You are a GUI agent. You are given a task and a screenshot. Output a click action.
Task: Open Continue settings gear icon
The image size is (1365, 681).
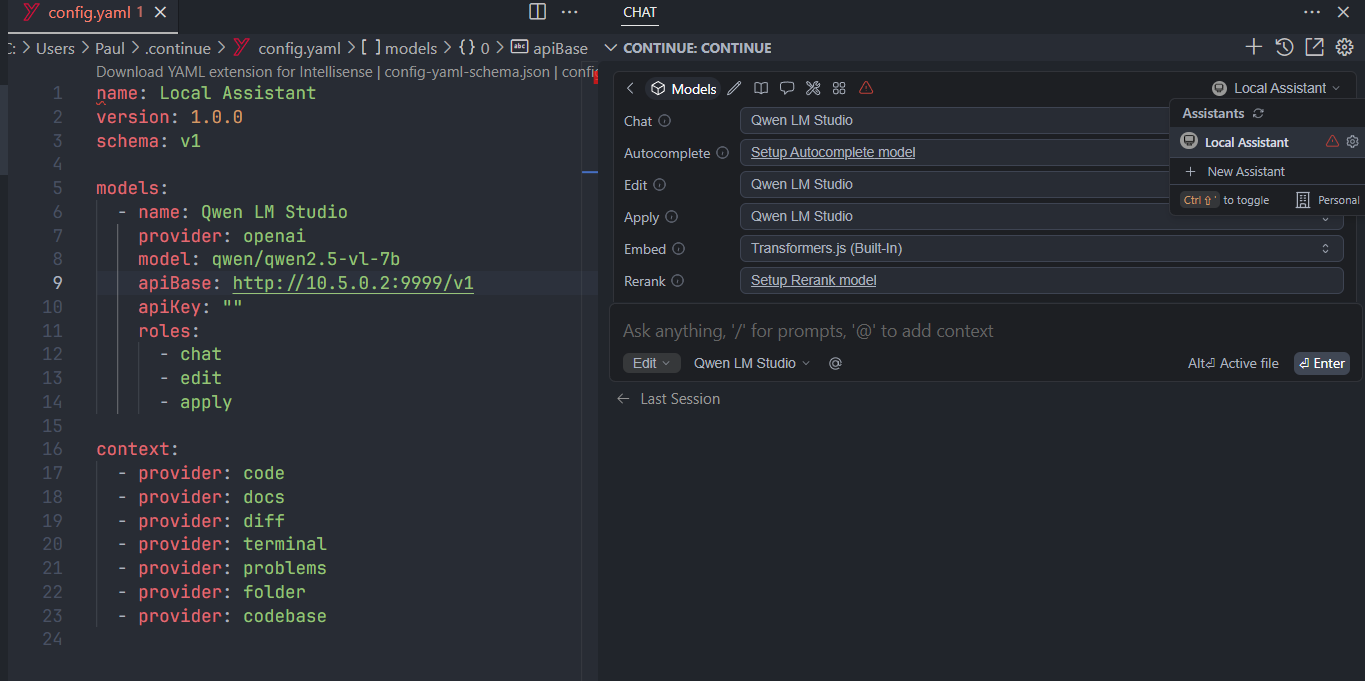coord(1344,47)
